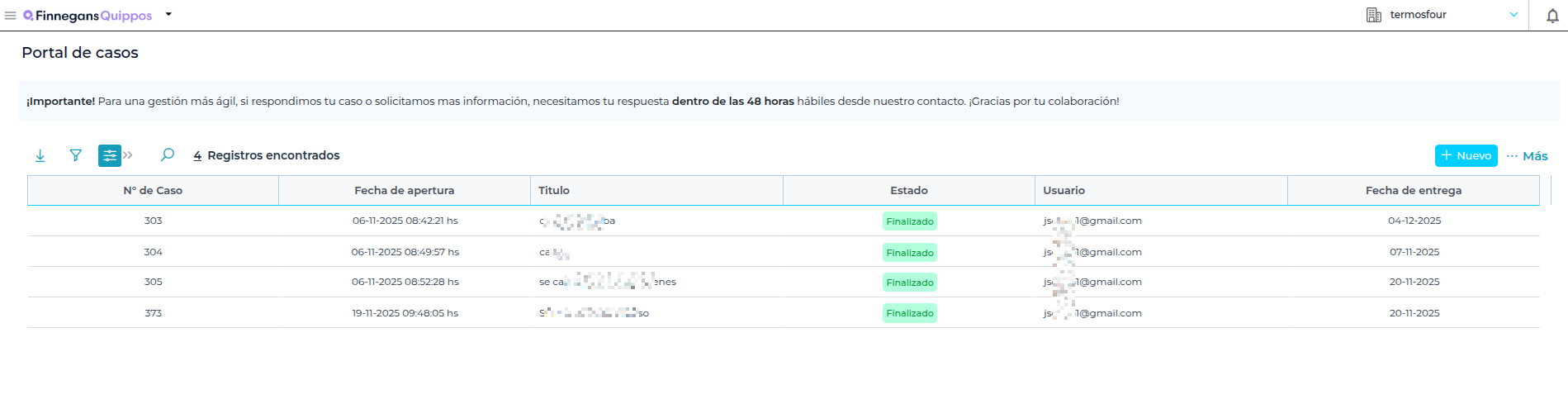Expand the termosfour company dropdown
Screen dimensions: 1568x404
1514,15
